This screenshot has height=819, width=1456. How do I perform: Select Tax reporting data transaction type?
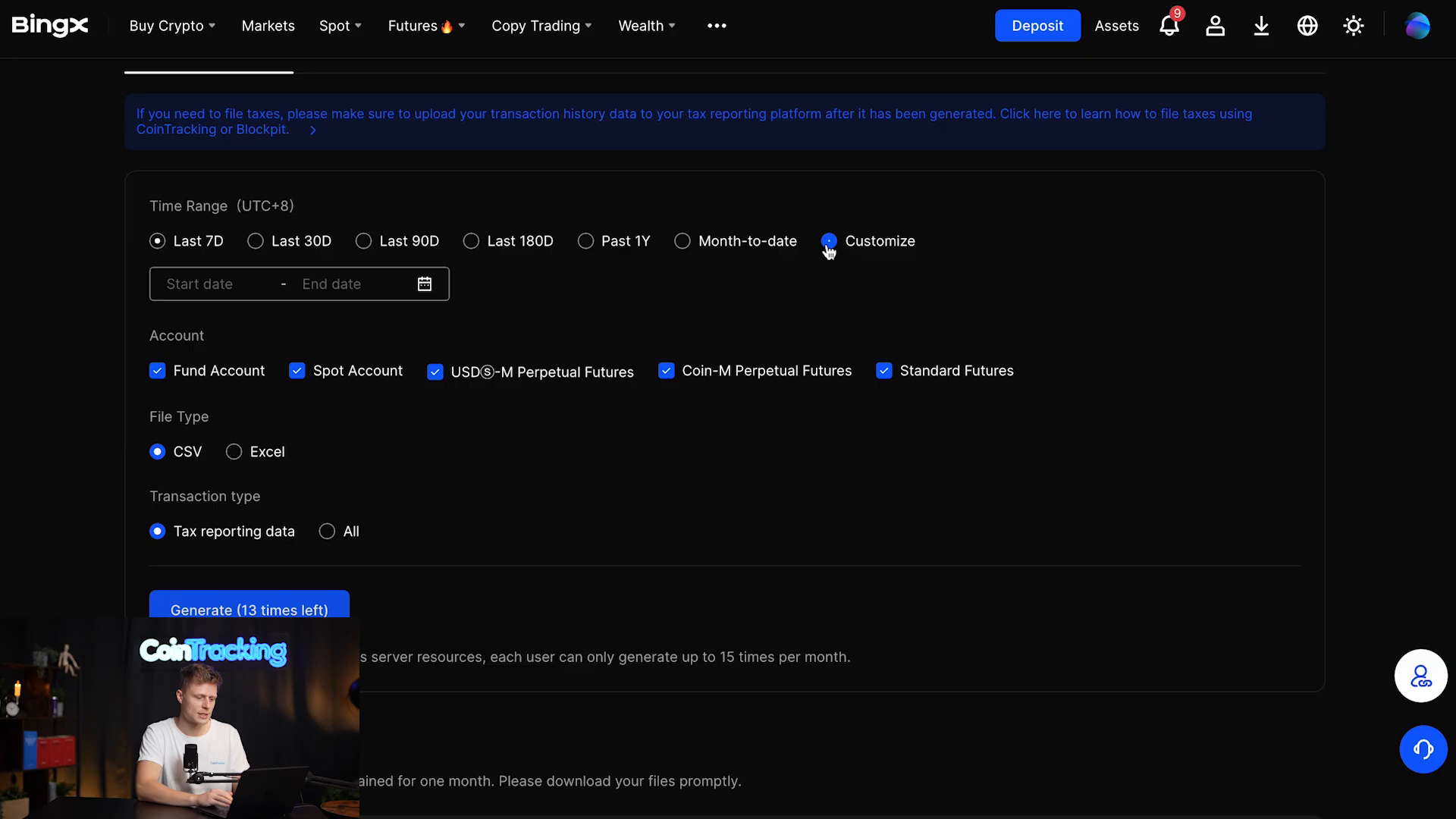click(222, 532)
